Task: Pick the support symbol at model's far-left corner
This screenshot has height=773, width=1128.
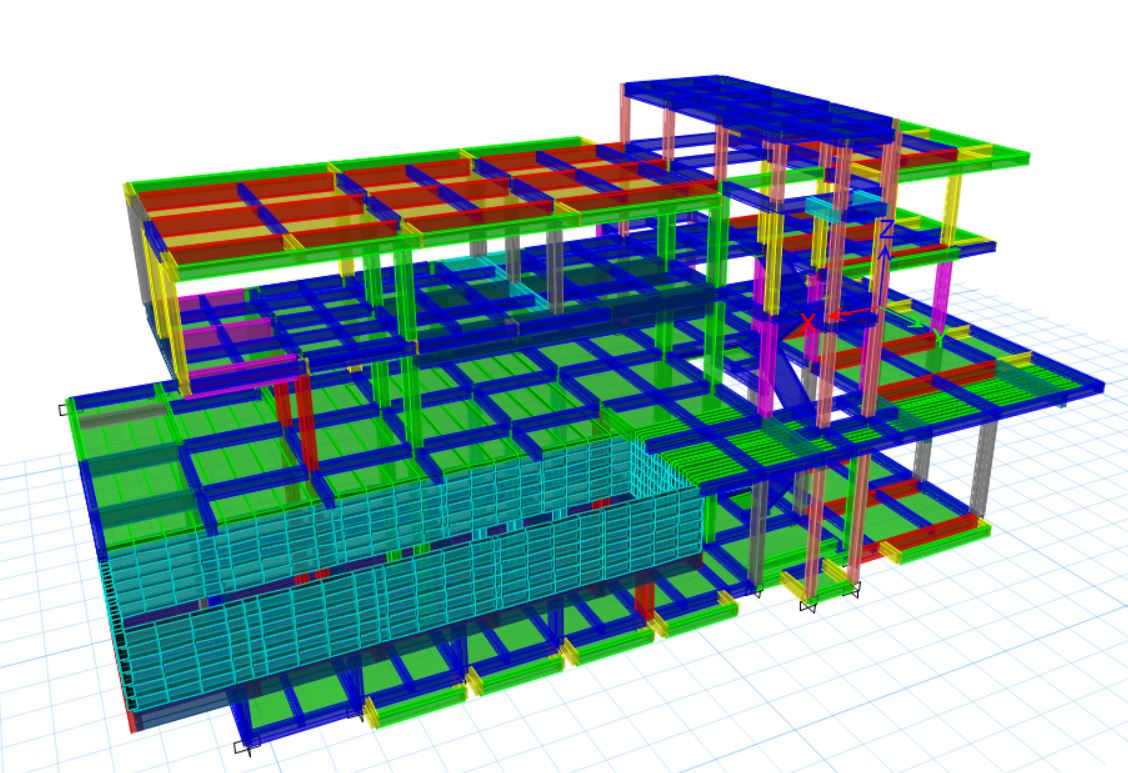Action: (x=66, y=409)
